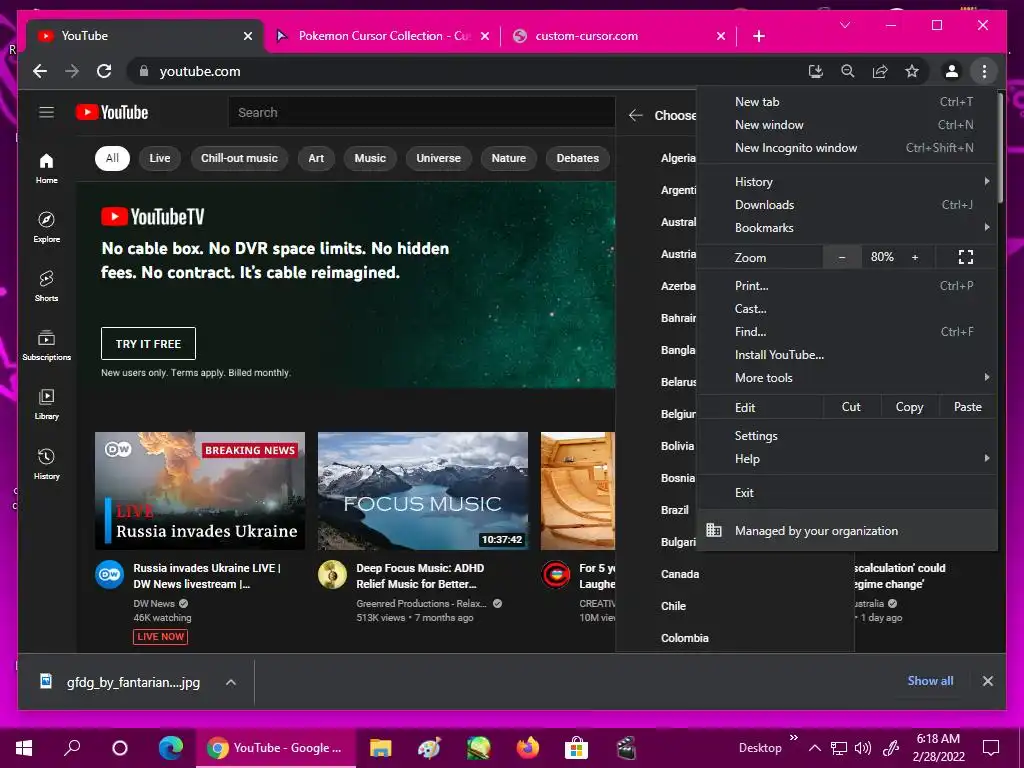
Task: Open Settings from Chrome menu
Action: tap(846, 436)
